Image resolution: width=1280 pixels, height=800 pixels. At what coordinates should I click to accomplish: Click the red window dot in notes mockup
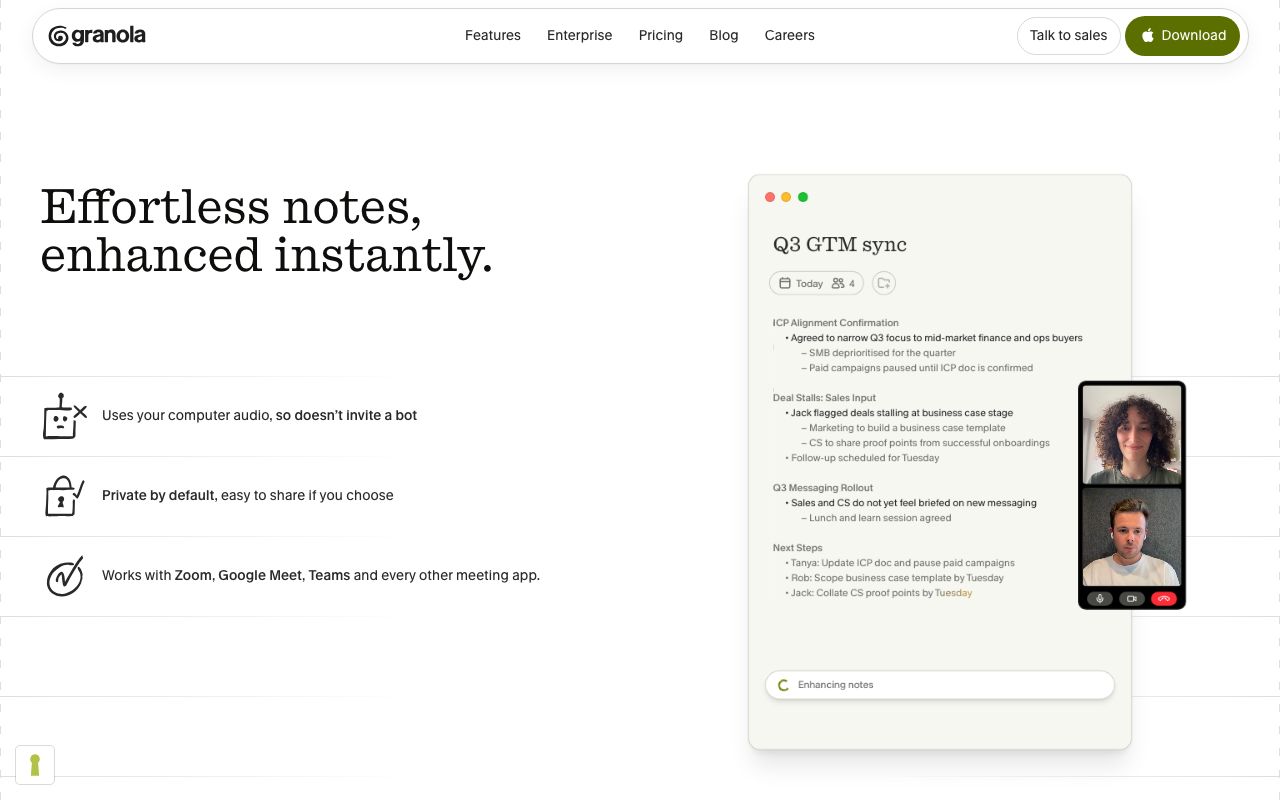pos(770,197)
